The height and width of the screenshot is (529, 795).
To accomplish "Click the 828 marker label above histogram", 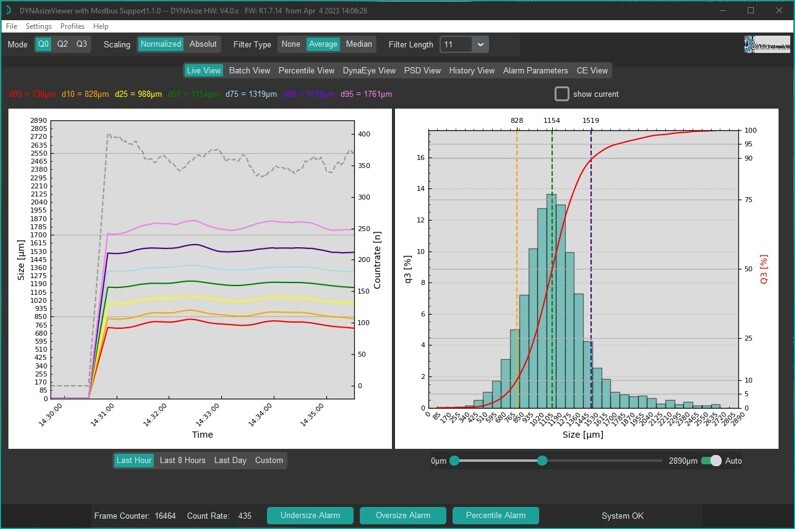I will click(x=517, y=121).
